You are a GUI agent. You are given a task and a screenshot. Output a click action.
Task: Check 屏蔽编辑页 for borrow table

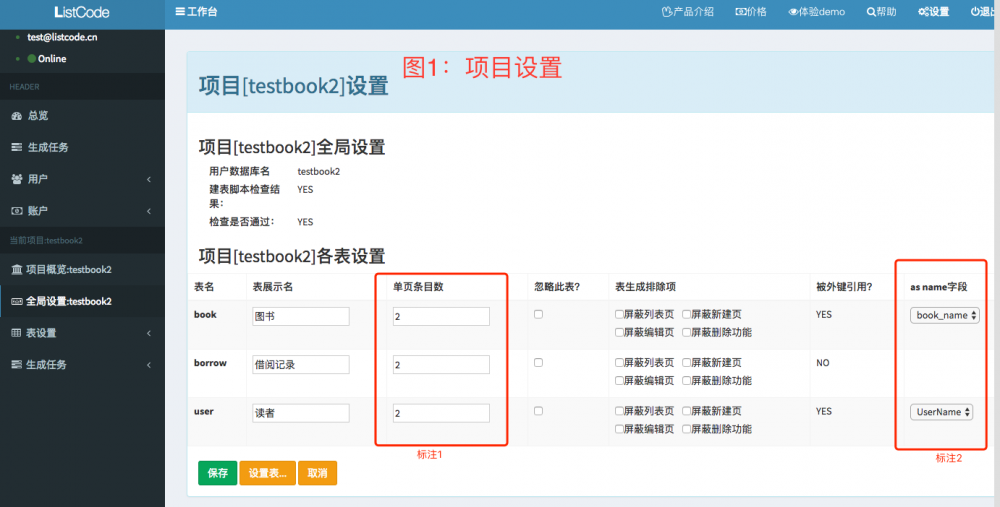pos(619,381)
